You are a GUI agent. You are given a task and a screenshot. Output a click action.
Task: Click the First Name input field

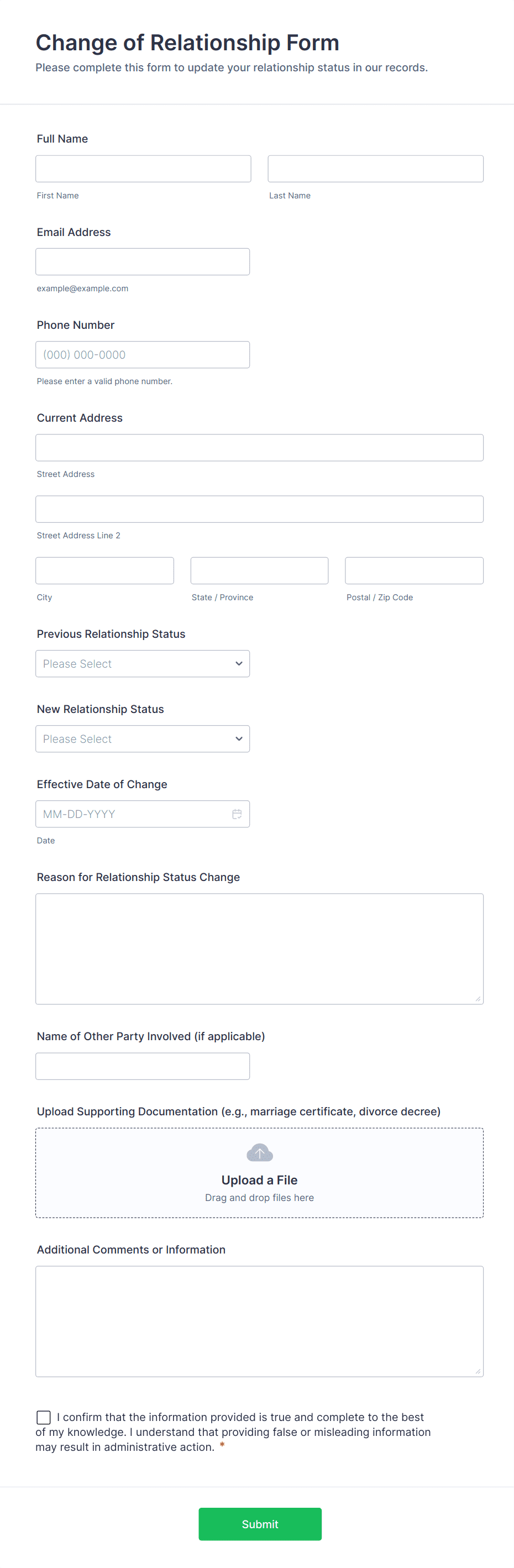143,169
